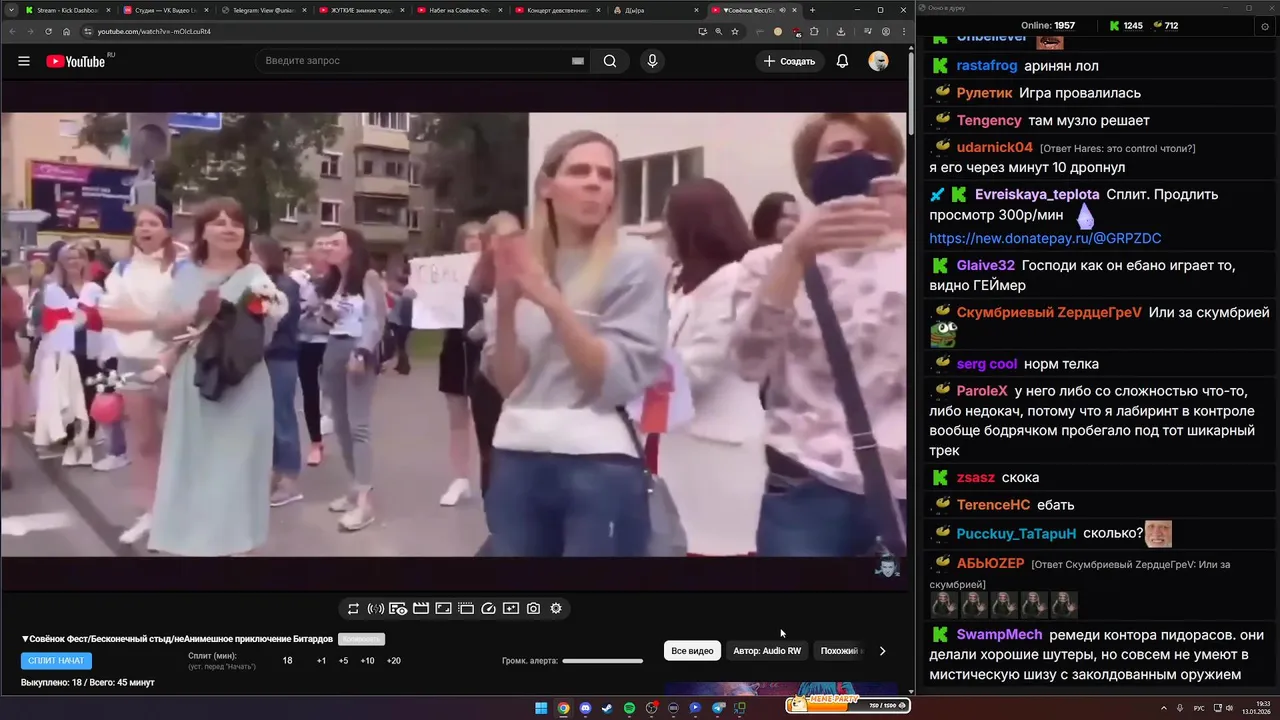Adjust the Громк. алерта volume slider
The height and width of the screenshot is (720, 1280).
(602, 661)
